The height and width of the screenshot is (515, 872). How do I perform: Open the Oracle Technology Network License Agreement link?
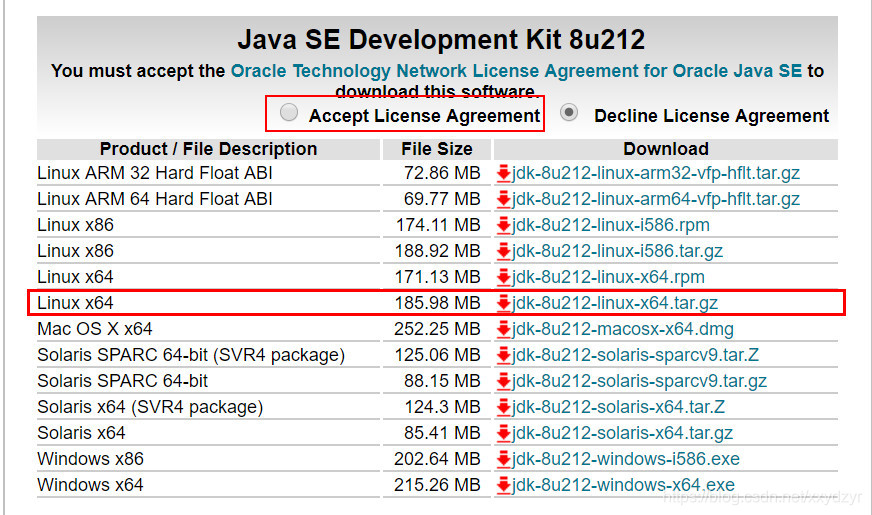click(x=516, y=71)
